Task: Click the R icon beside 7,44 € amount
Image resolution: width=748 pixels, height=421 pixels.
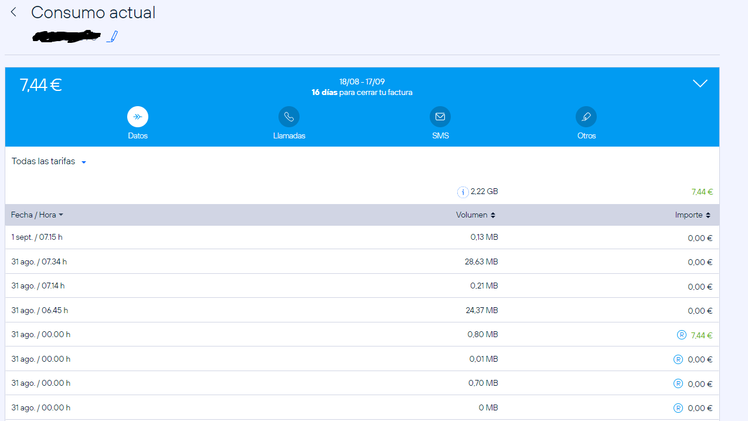Action: (x=678, y=335)
